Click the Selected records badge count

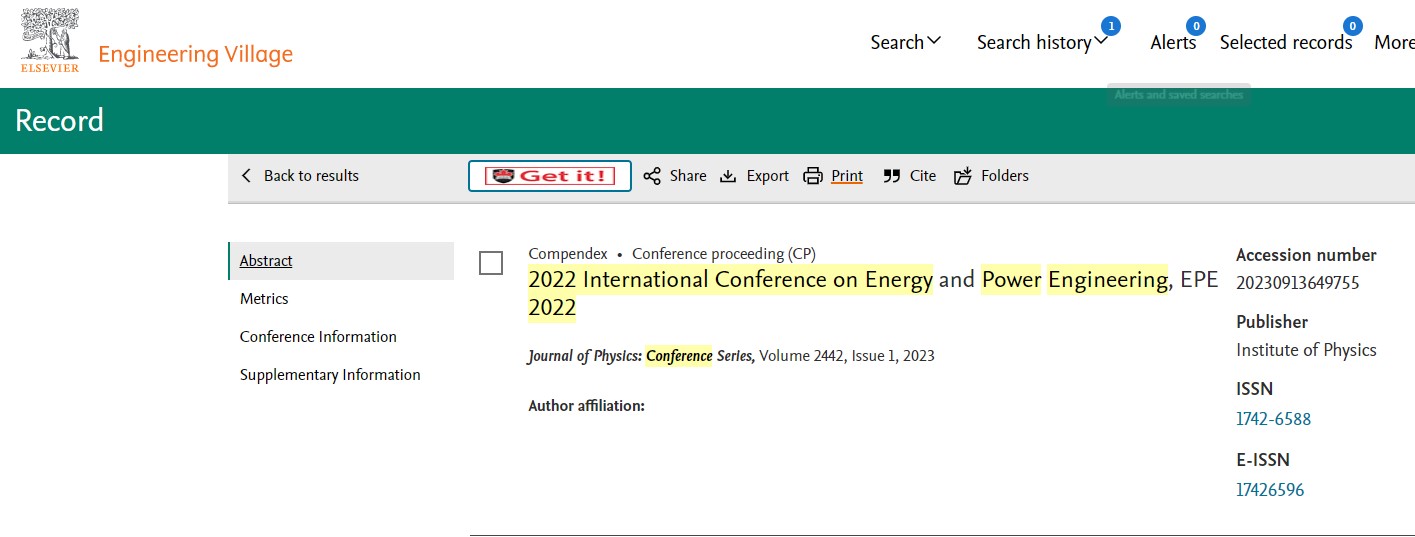pyautogui.click(x=1352, y=25)
